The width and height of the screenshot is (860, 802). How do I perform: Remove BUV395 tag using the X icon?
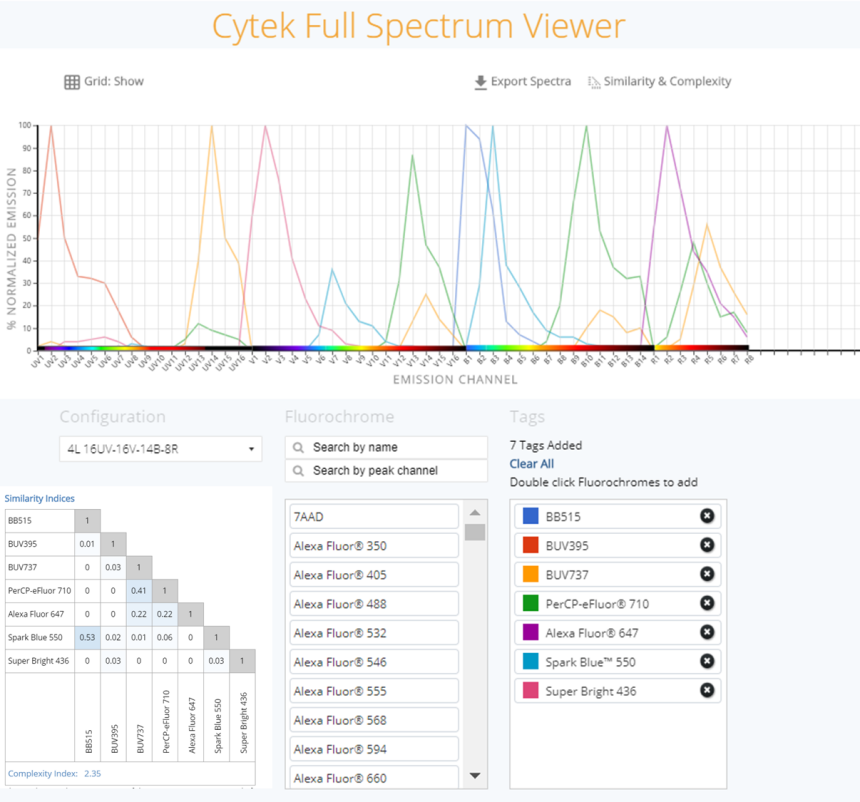pyautogui.click(x=707, y=545)
